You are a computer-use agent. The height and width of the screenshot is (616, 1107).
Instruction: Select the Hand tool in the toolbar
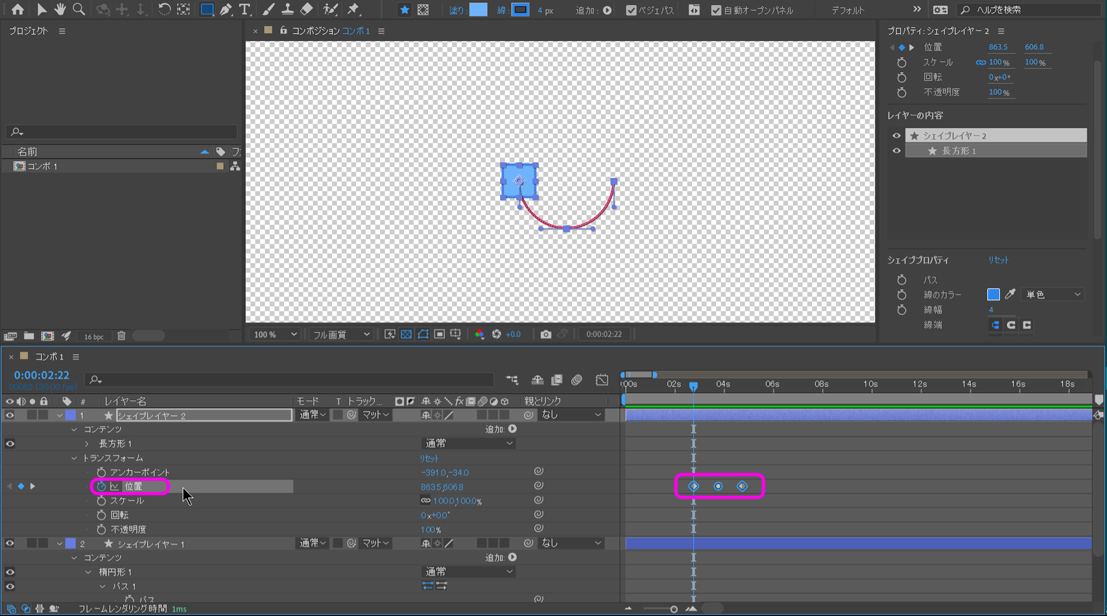(x=60, y=9)
